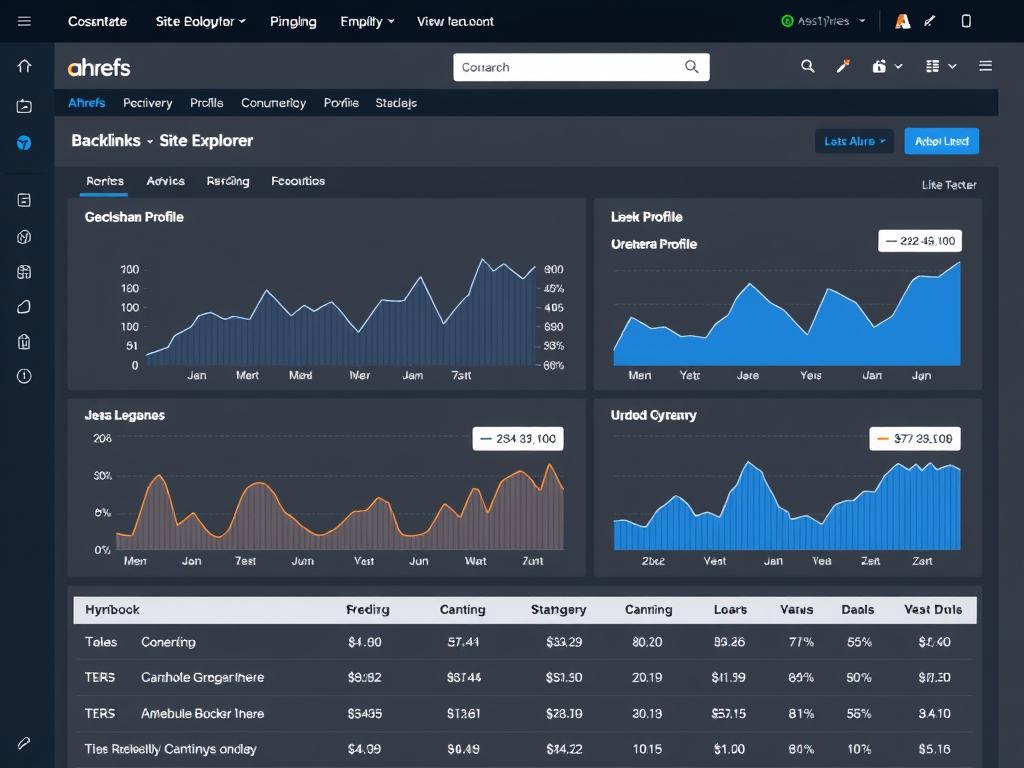
Task: Switch to the Rories sub-tab
Action: pyautogui.click(x=104, y=181)
